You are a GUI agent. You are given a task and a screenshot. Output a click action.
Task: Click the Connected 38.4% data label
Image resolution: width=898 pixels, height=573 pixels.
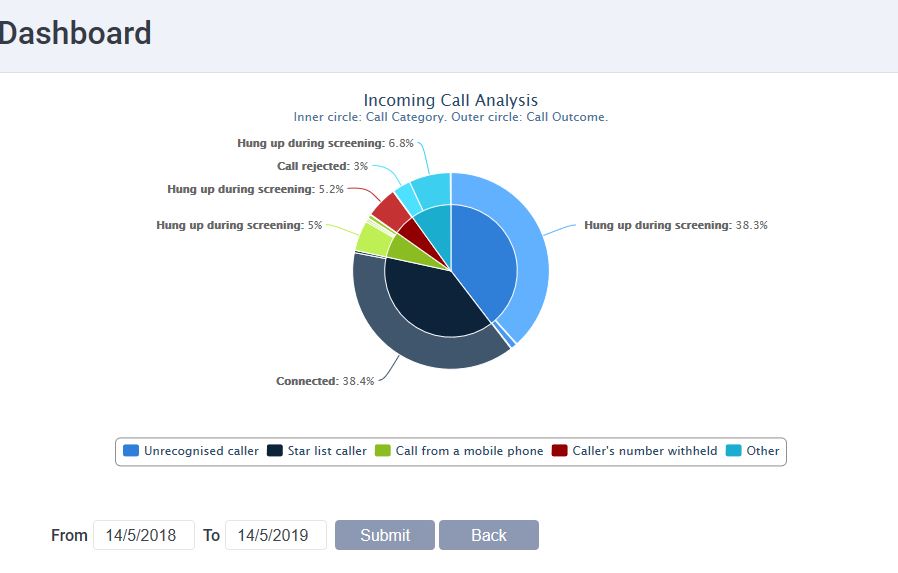[x=324, y=381]
